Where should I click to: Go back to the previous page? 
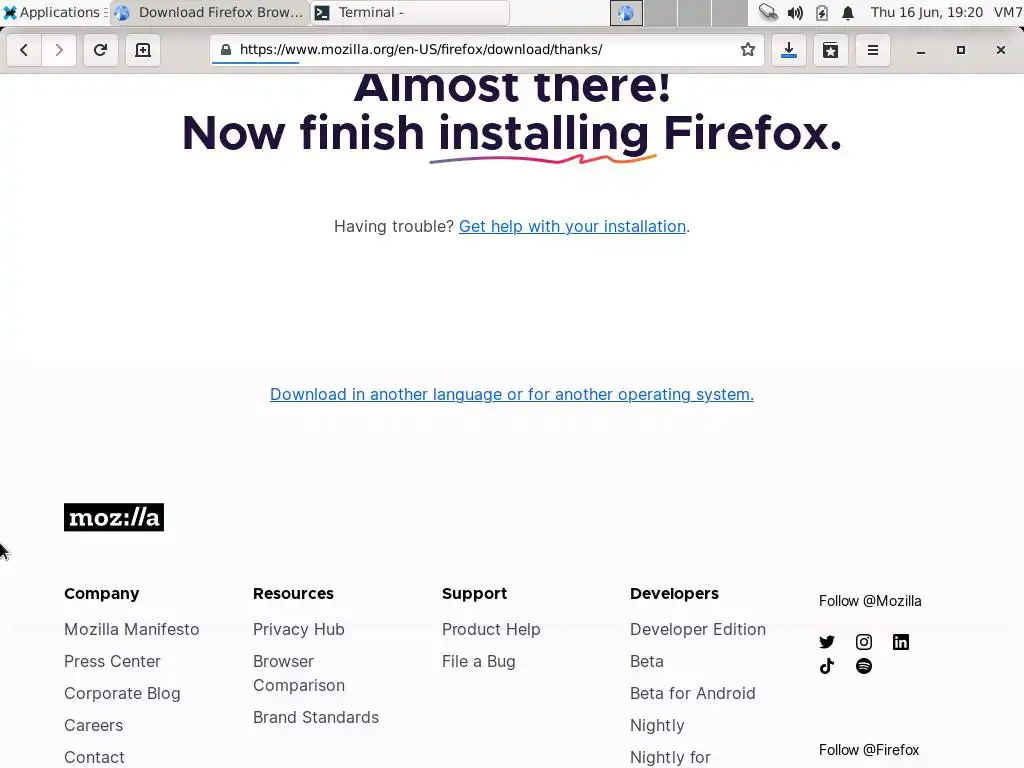click(x=24, y=50)
